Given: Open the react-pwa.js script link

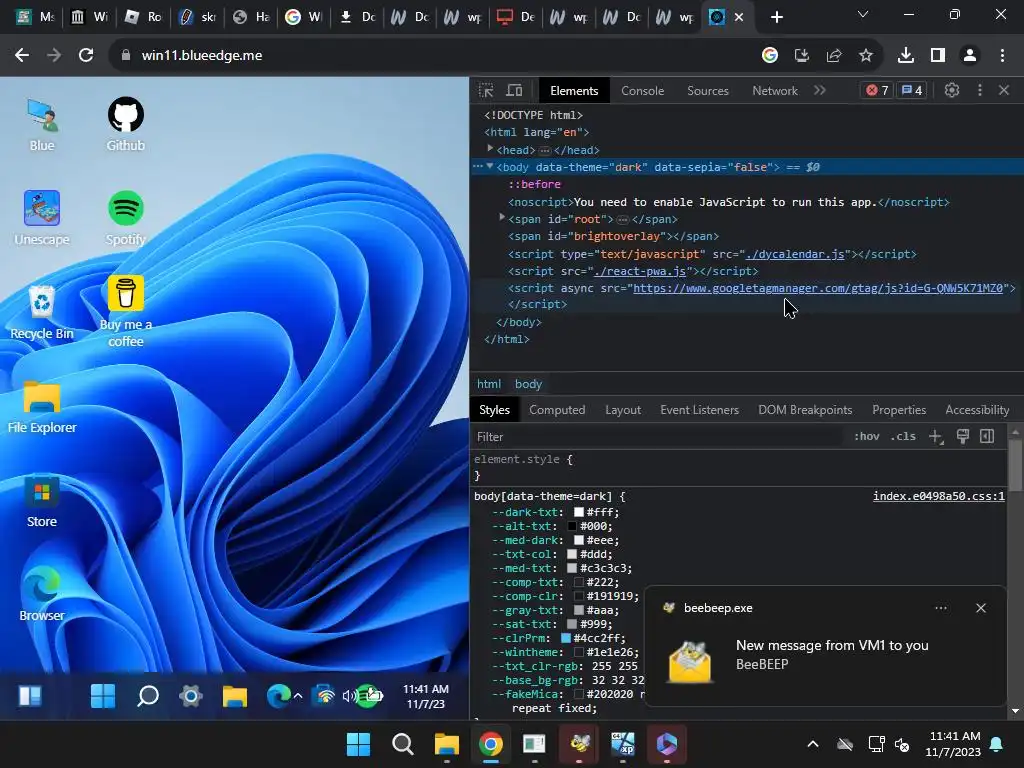Looking at the screenshot, I should point(640,271).
